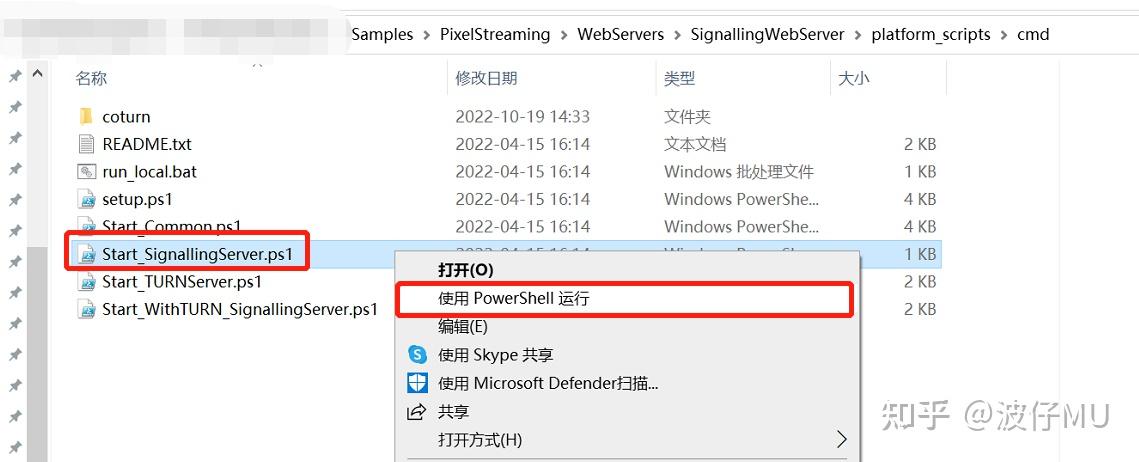Image resolution: width=1139 pixels, height=462 pixels.
Task: Sort files by 修改日期 column header
Action: (486, 78)
